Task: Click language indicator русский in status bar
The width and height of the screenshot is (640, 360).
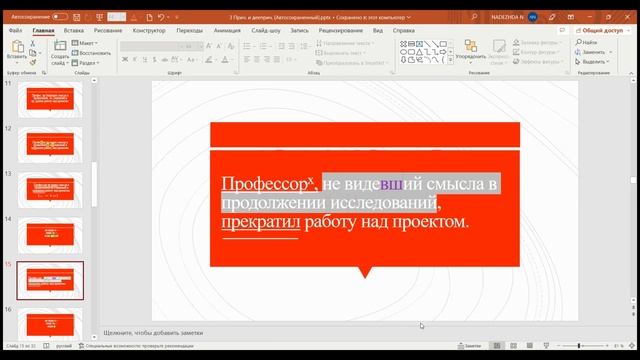Action: point(64,346)
